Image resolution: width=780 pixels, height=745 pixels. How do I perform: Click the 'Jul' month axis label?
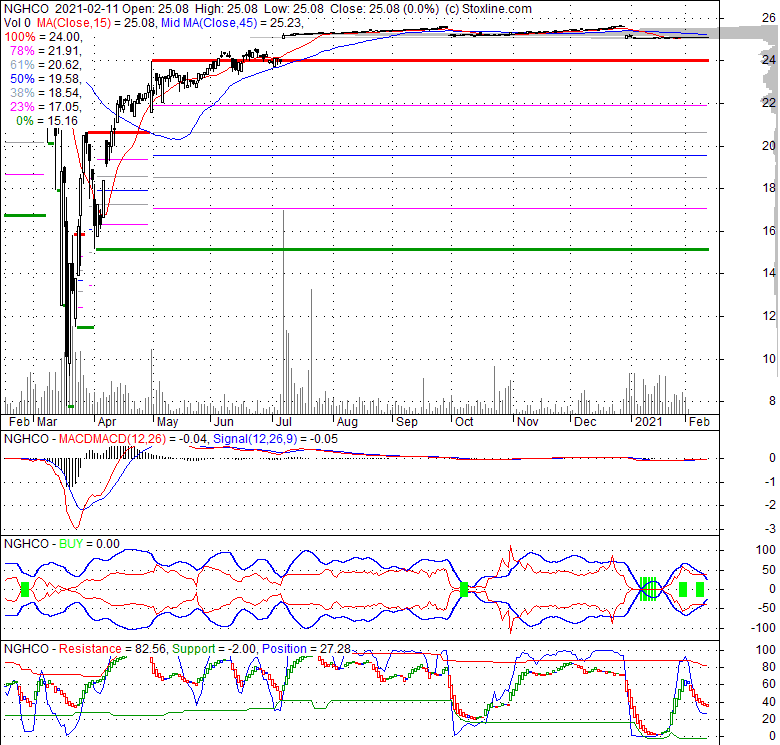(x=284, y=422)
